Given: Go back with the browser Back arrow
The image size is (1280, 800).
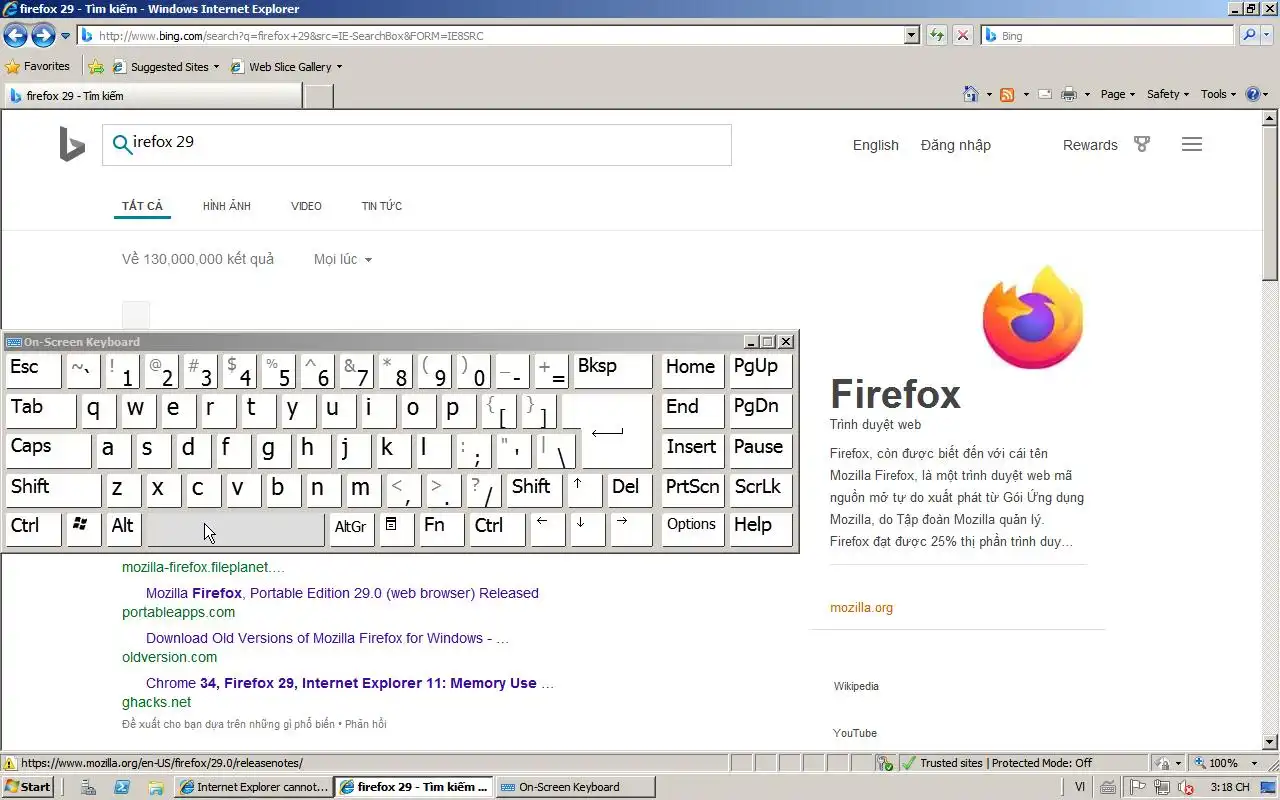Looking at the screenshot, I should tap(15, 36).
